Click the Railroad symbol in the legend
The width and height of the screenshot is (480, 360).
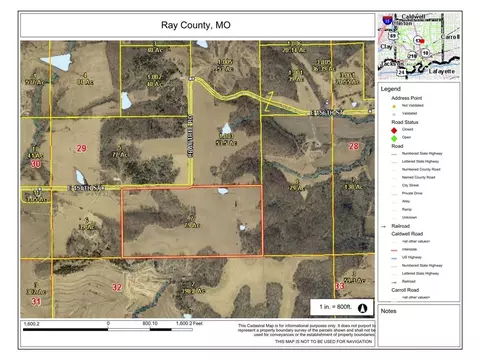(x=384, y=226)
